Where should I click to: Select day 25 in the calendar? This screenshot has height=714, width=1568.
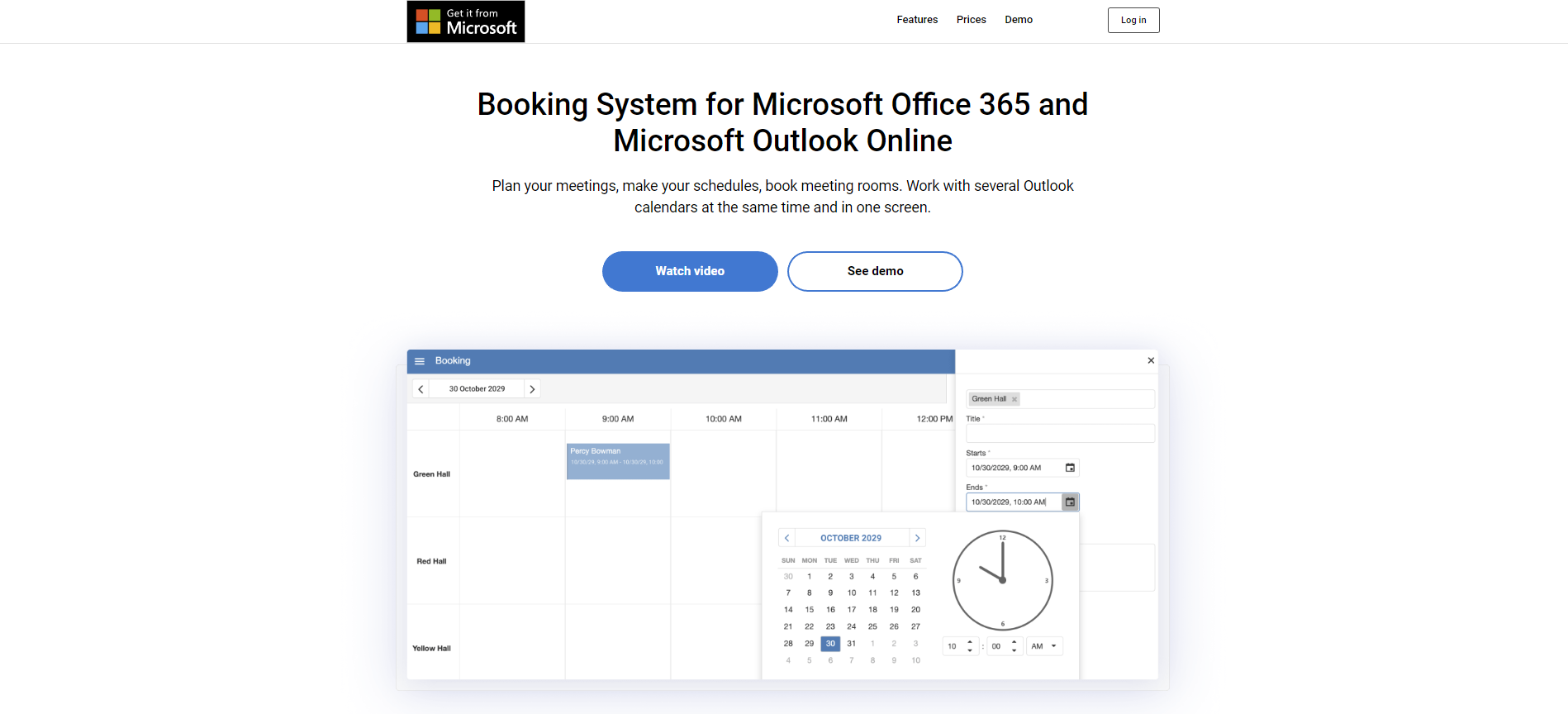[x=872, y=626]
